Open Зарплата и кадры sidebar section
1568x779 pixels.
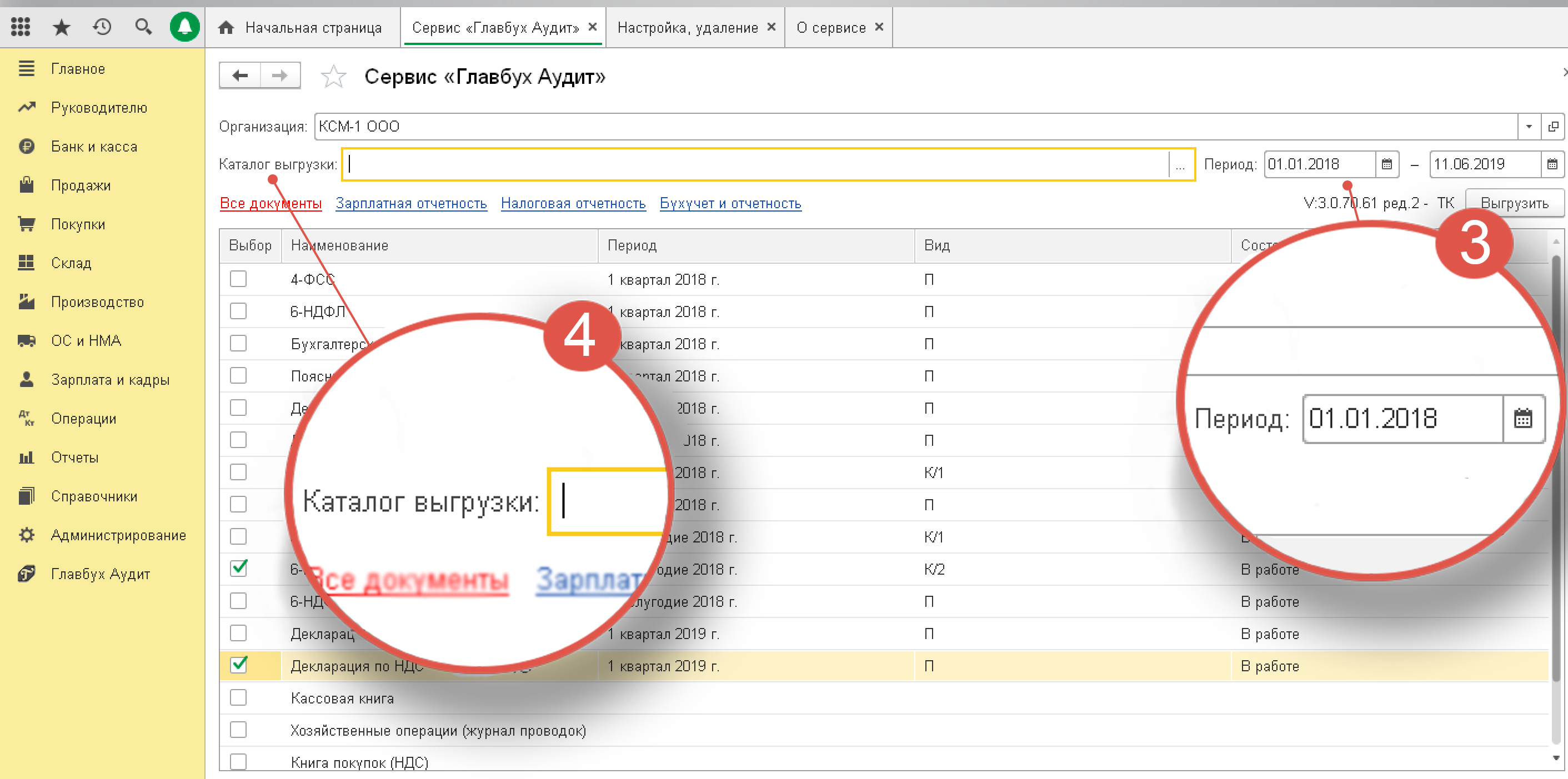pyautogui.click(x=110, y=380)
